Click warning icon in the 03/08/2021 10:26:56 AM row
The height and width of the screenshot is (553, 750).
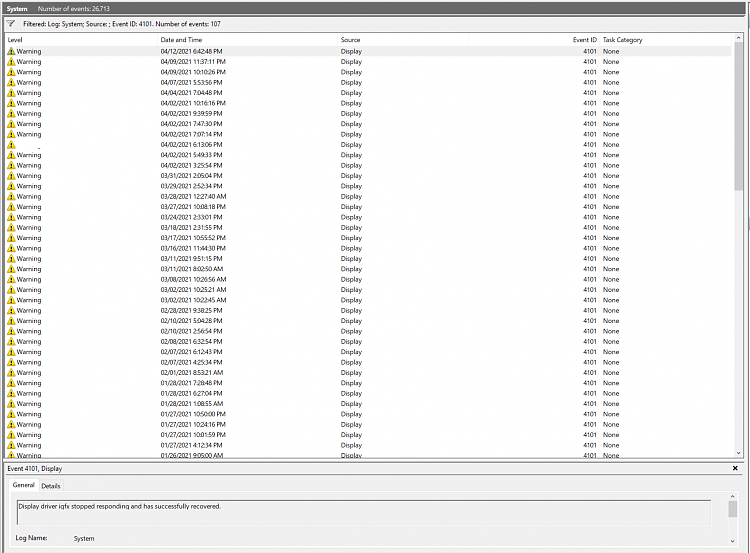point(11,279)
